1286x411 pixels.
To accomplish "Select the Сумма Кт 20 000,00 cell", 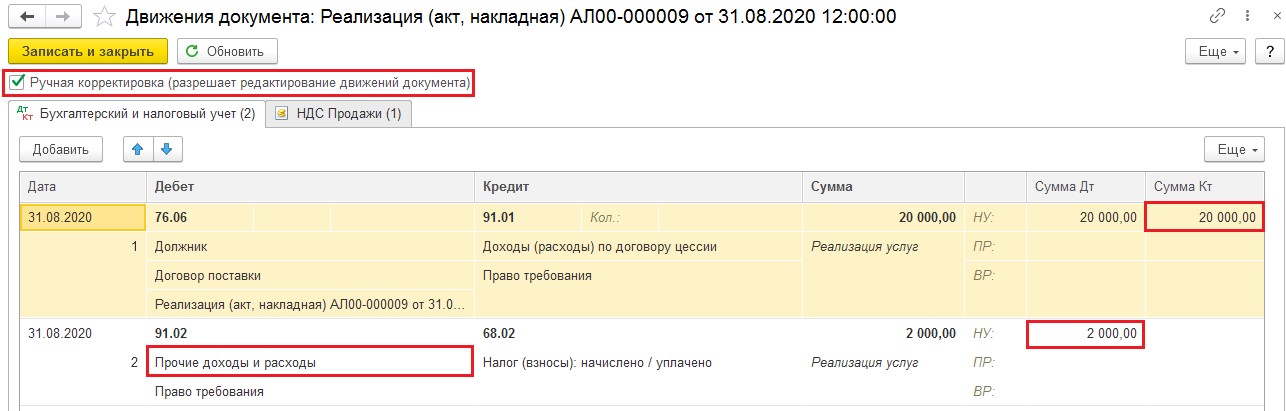I will click(1204, 217).
